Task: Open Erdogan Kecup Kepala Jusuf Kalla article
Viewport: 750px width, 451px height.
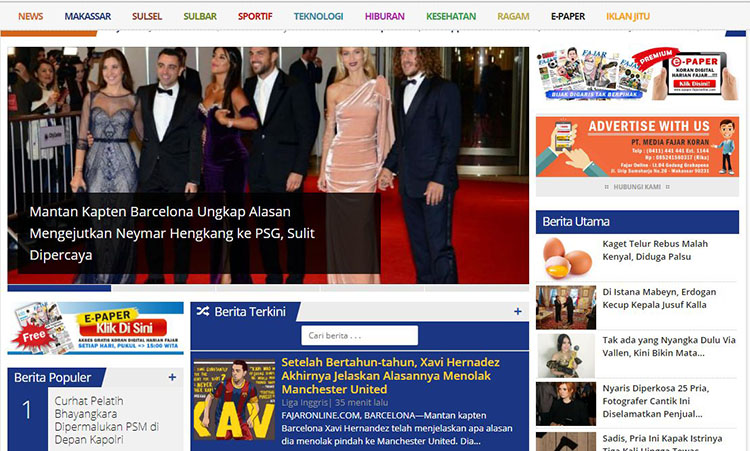Action: [659, 298]
